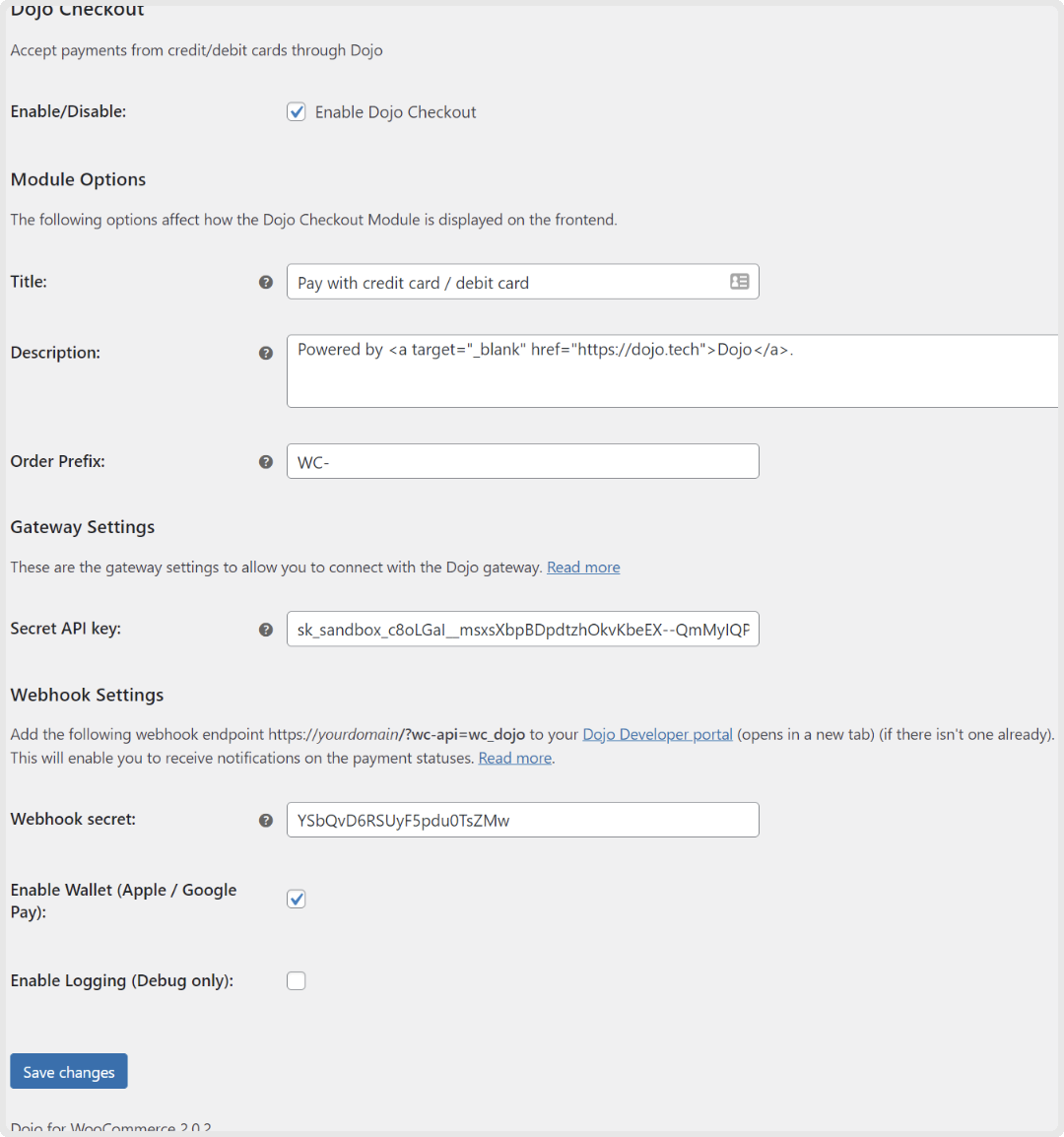Image resolution: width=1064 pixels, height=1137 pixels.
Task: Uncheck Enable Wallet for Apple / Google Pay
Action: click(297, 899)
